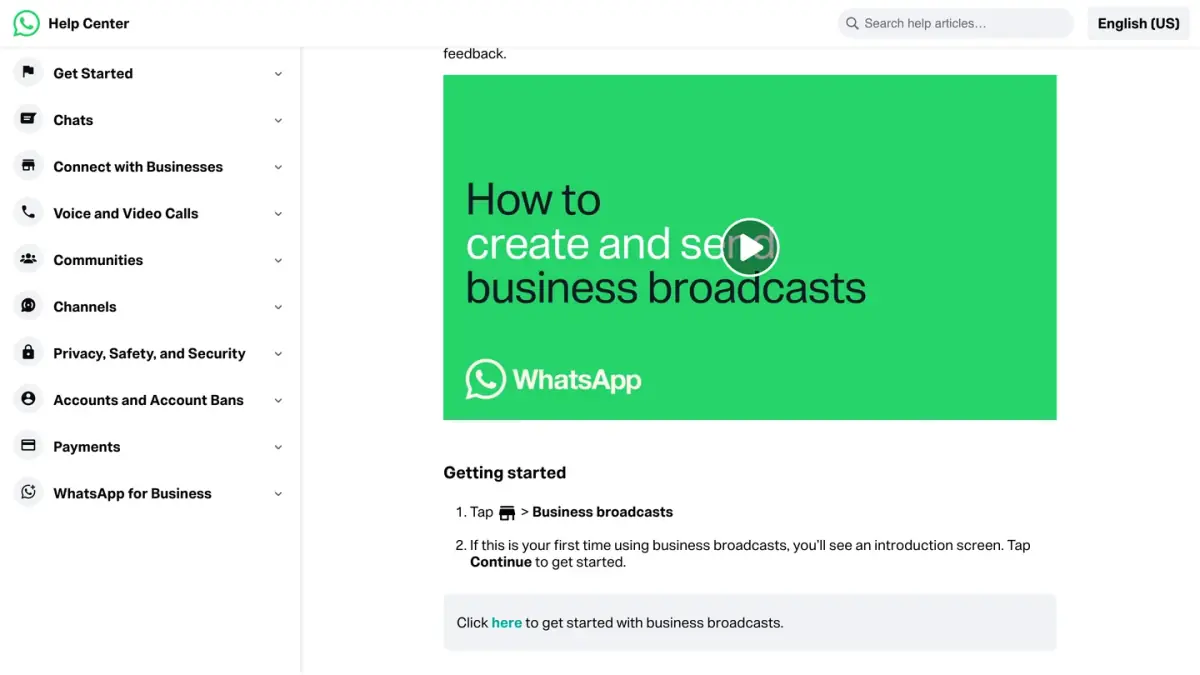Click the Communities people icon
The image size is (1200, 675).
pyautogui.click(x=28, y=259)
